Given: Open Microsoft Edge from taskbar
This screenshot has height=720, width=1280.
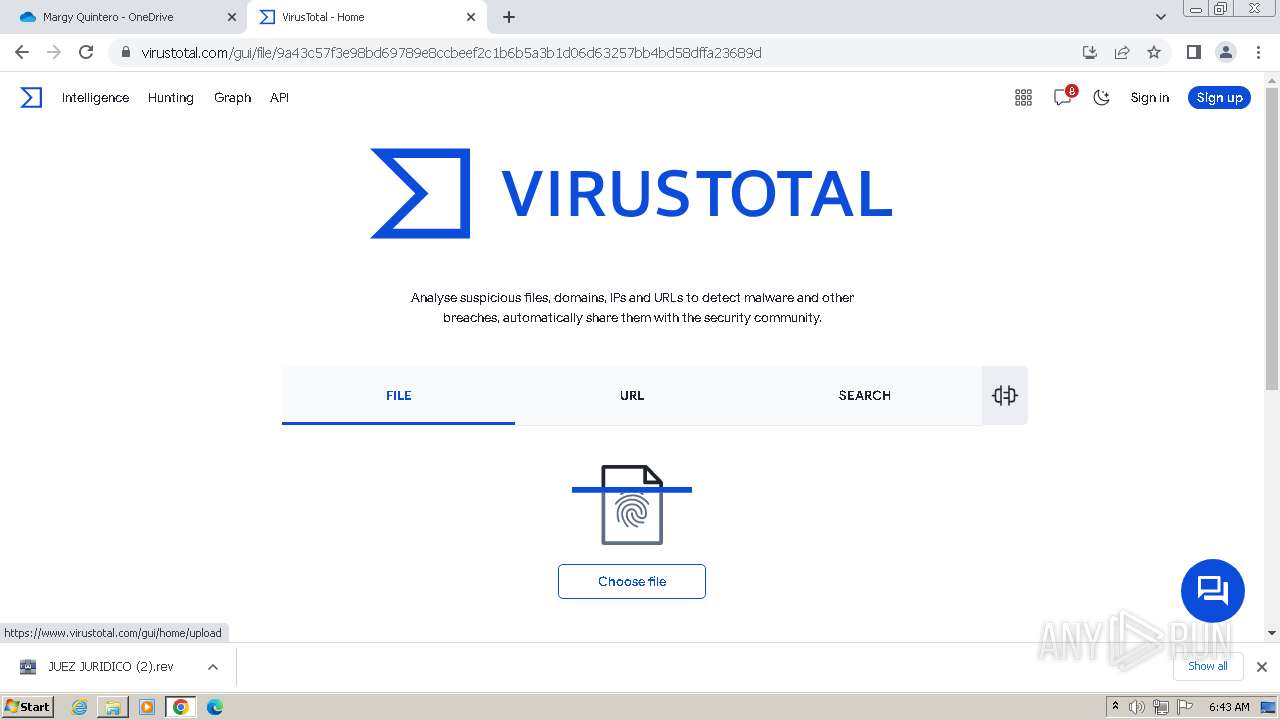Looking at the screenshot, I should tap(215, 707).
